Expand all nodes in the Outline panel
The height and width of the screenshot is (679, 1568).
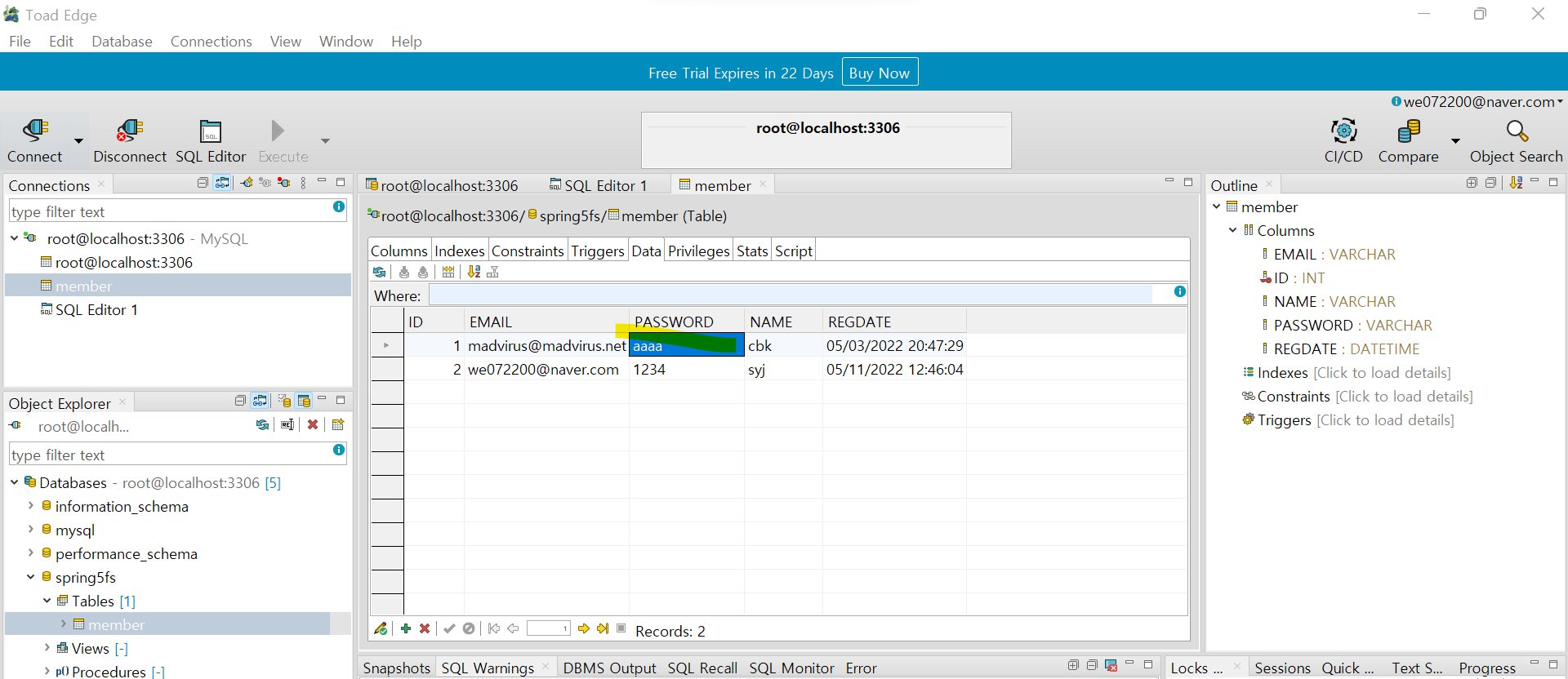tap(1472, 183)
